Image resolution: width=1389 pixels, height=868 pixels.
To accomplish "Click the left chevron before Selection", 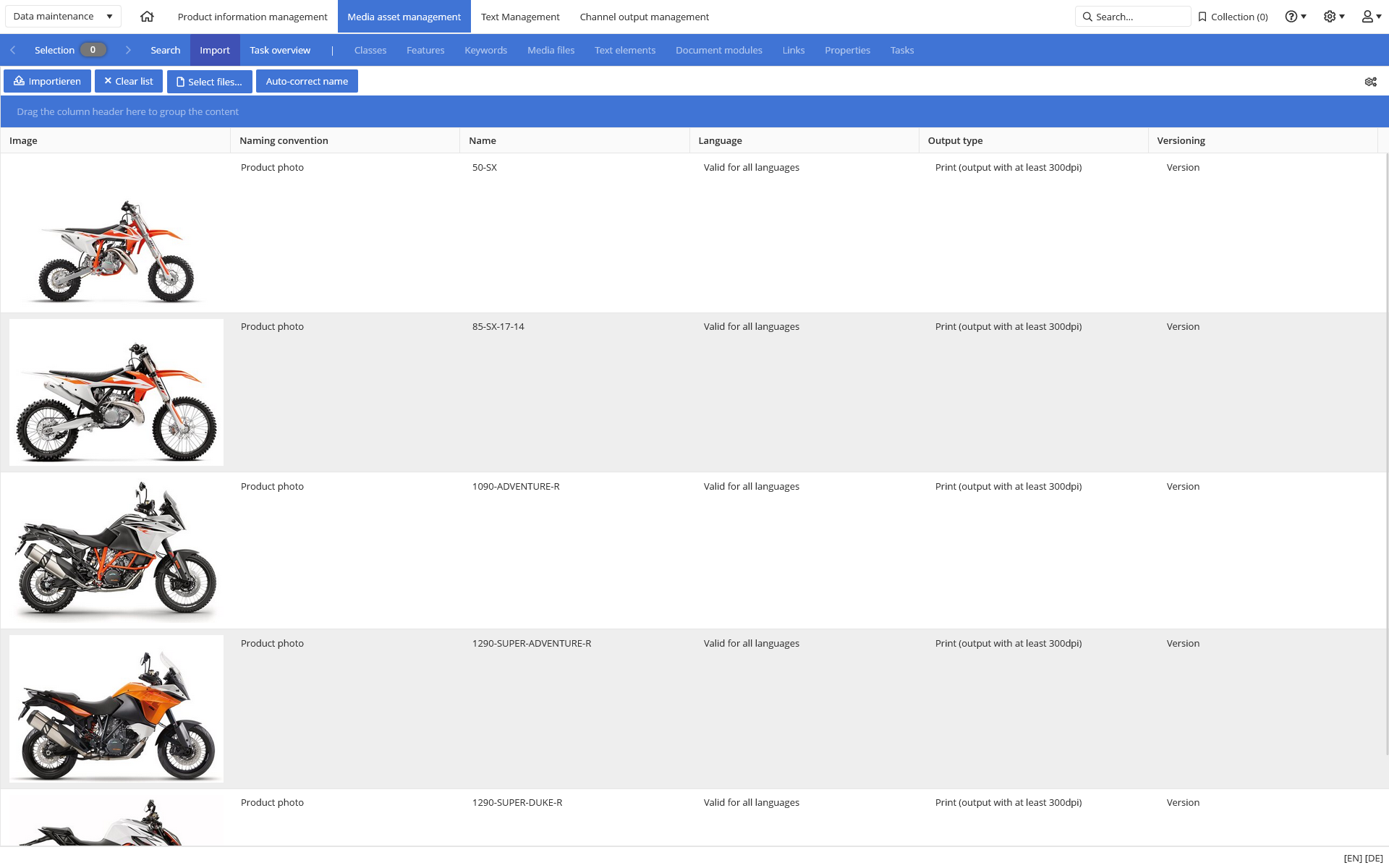I will click(x=13, y=50).
